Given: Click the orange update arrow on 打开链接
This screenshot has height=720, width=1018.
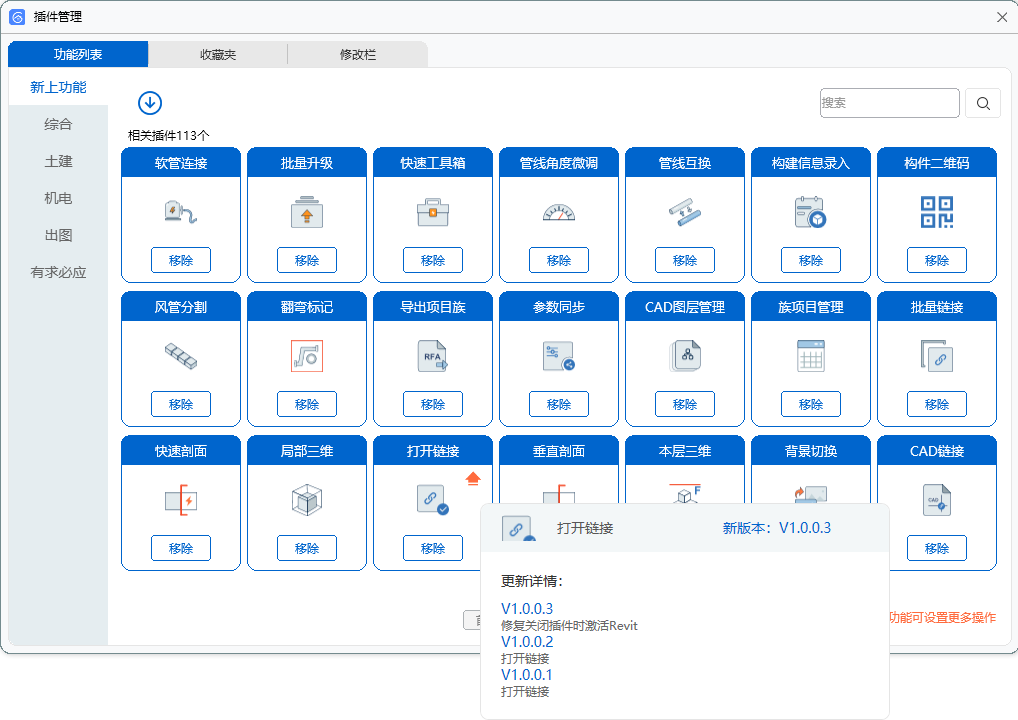Looking at the screenshot, I should [474, 479].
